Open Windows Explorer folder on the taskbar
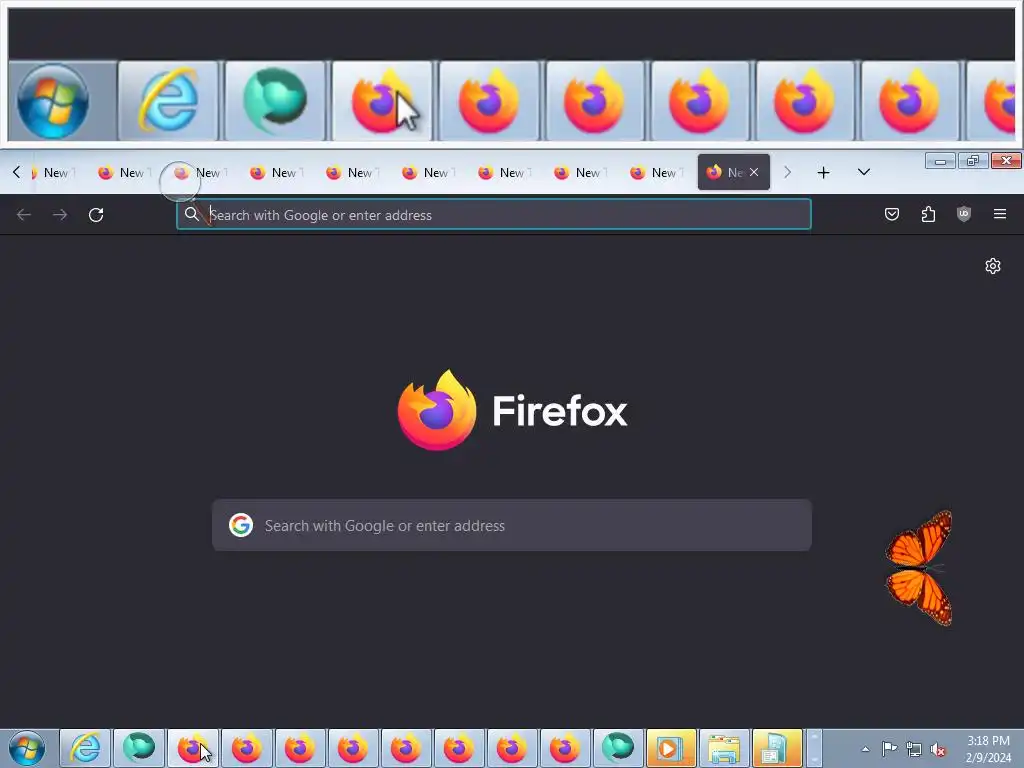 (724, 748)
